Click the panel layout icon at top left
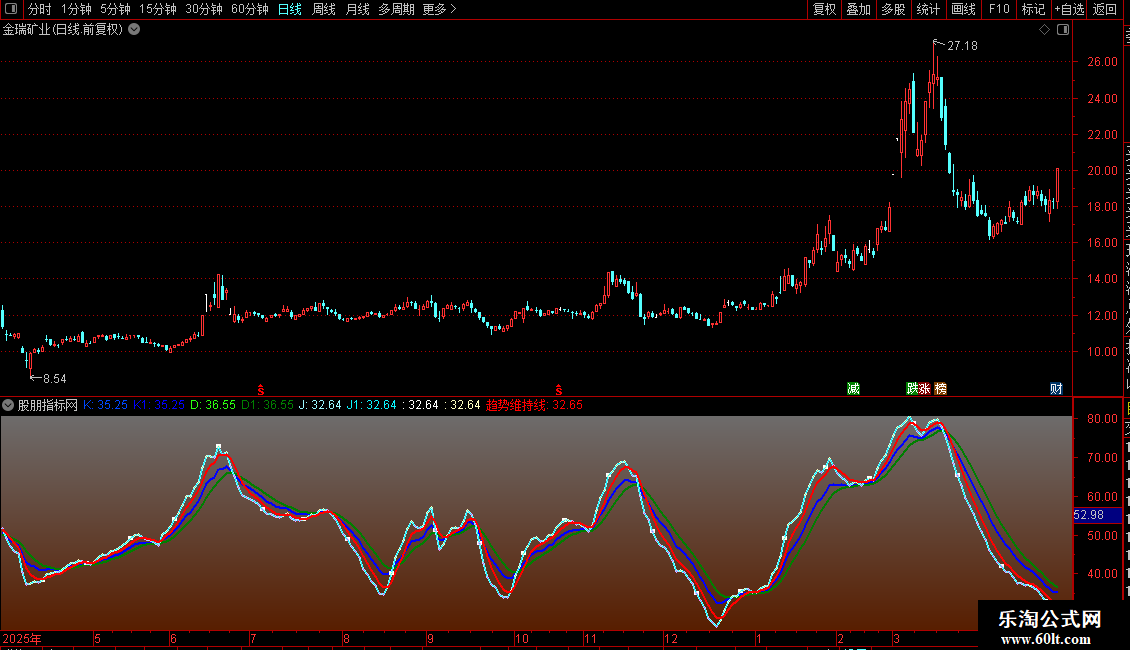 (x=11, y=9)
